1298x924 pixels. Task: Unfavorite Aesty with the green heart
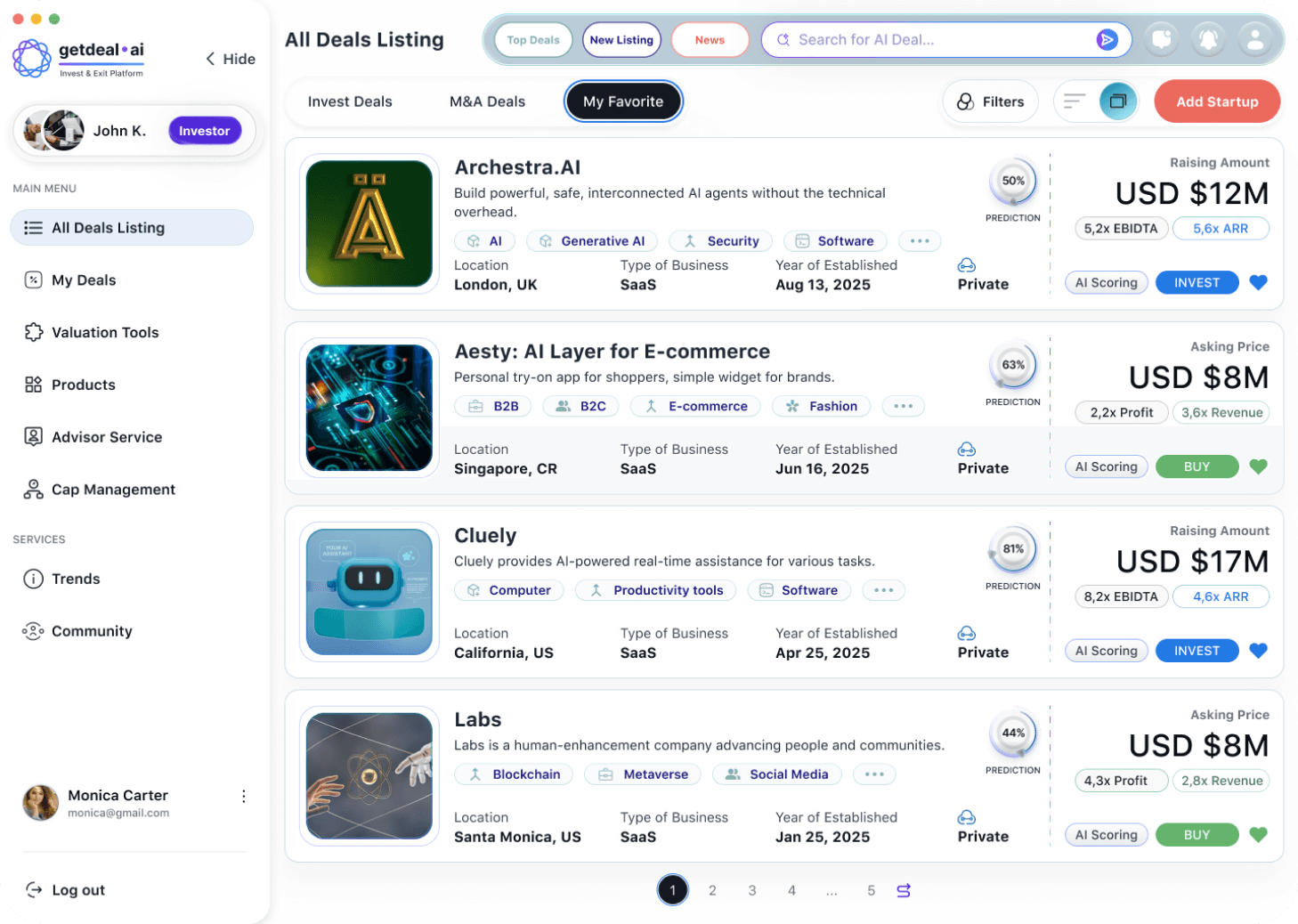[1258, 466]
